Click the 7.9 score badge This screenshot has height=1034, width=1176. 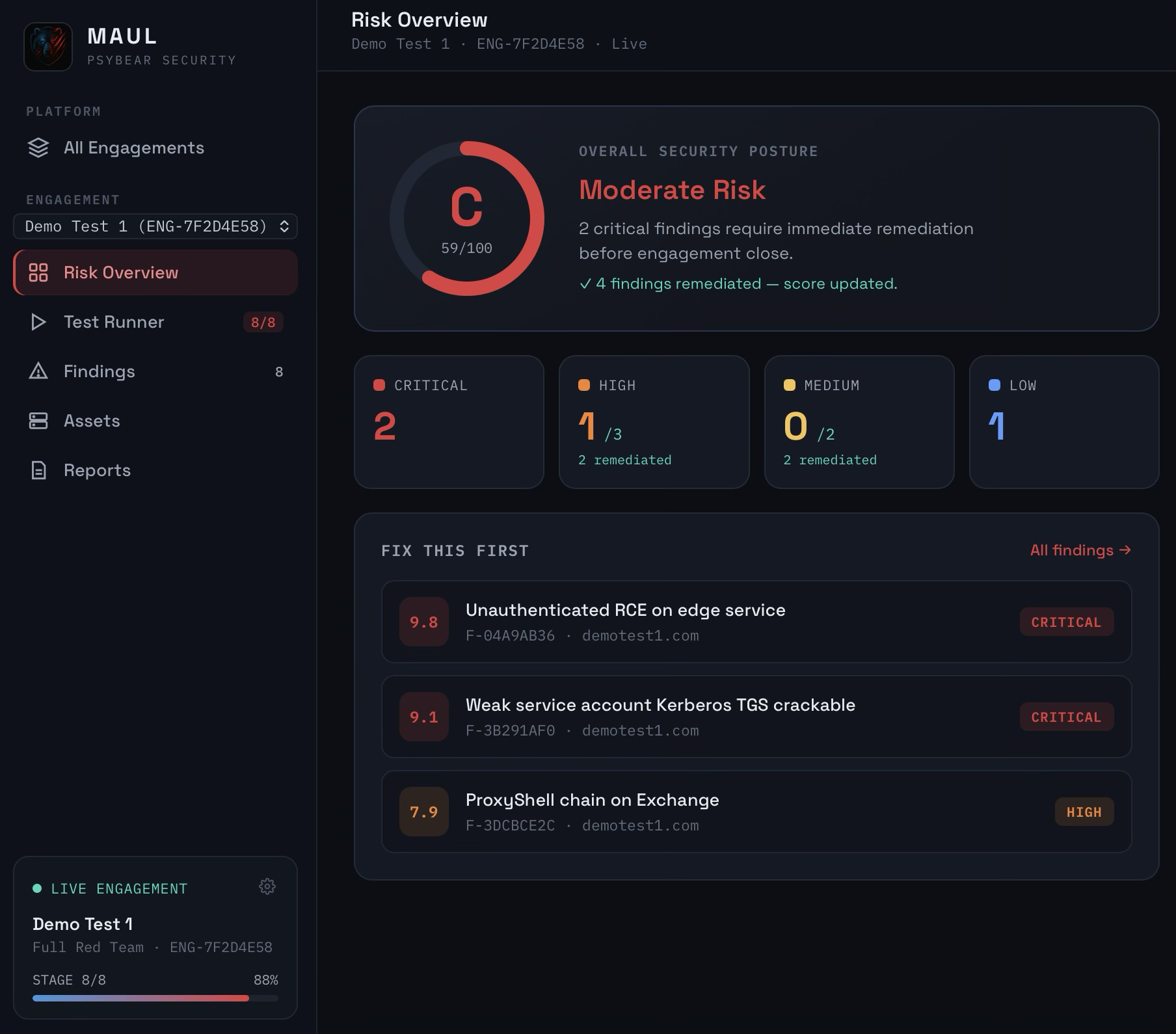click(x=424, y=812)
